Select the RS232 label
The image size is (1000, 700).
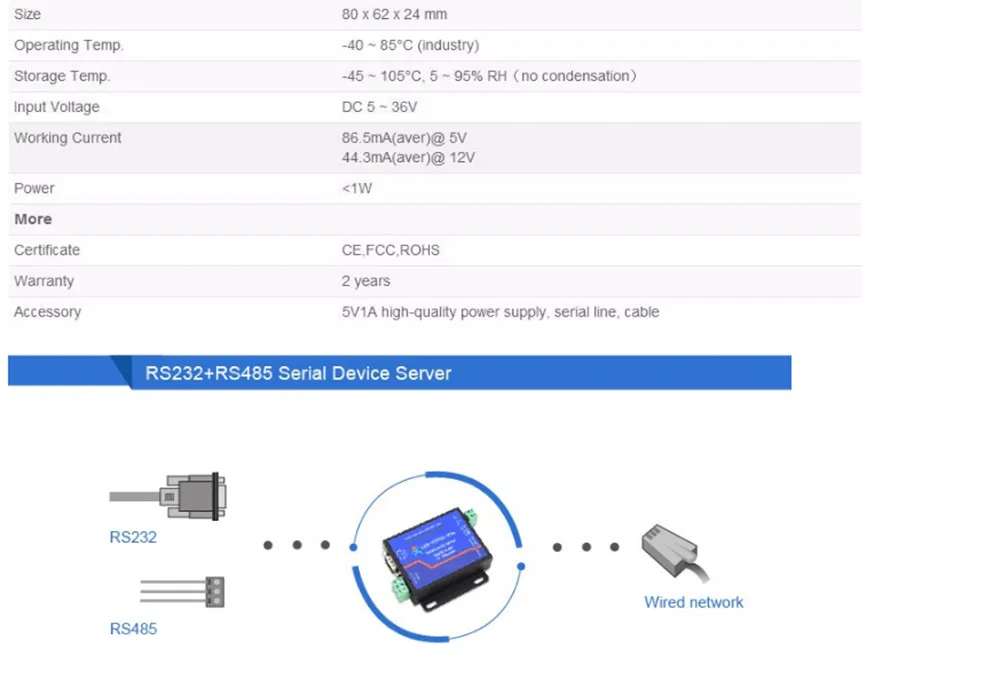(133, 537)
